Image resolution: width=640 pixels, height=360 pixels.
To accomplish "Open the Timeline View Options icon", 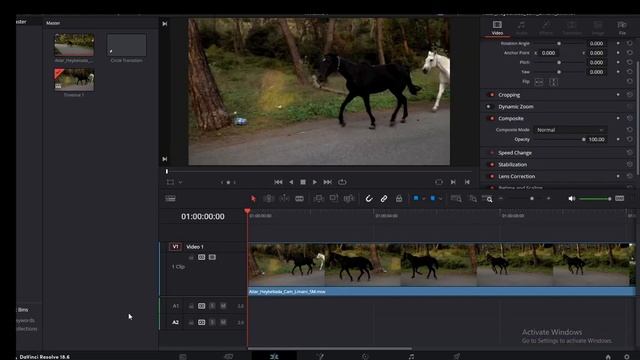I will click(x=170, y=198).
